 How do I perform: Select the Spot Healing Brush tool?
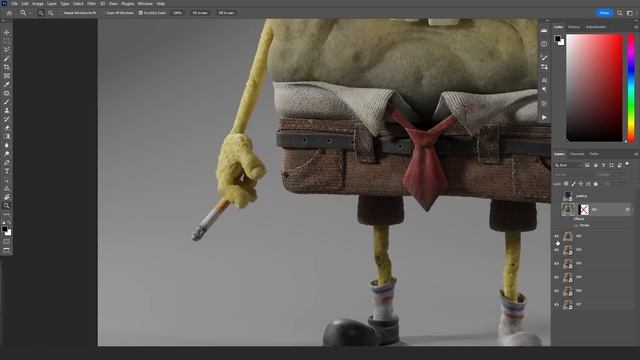(7, 93)
